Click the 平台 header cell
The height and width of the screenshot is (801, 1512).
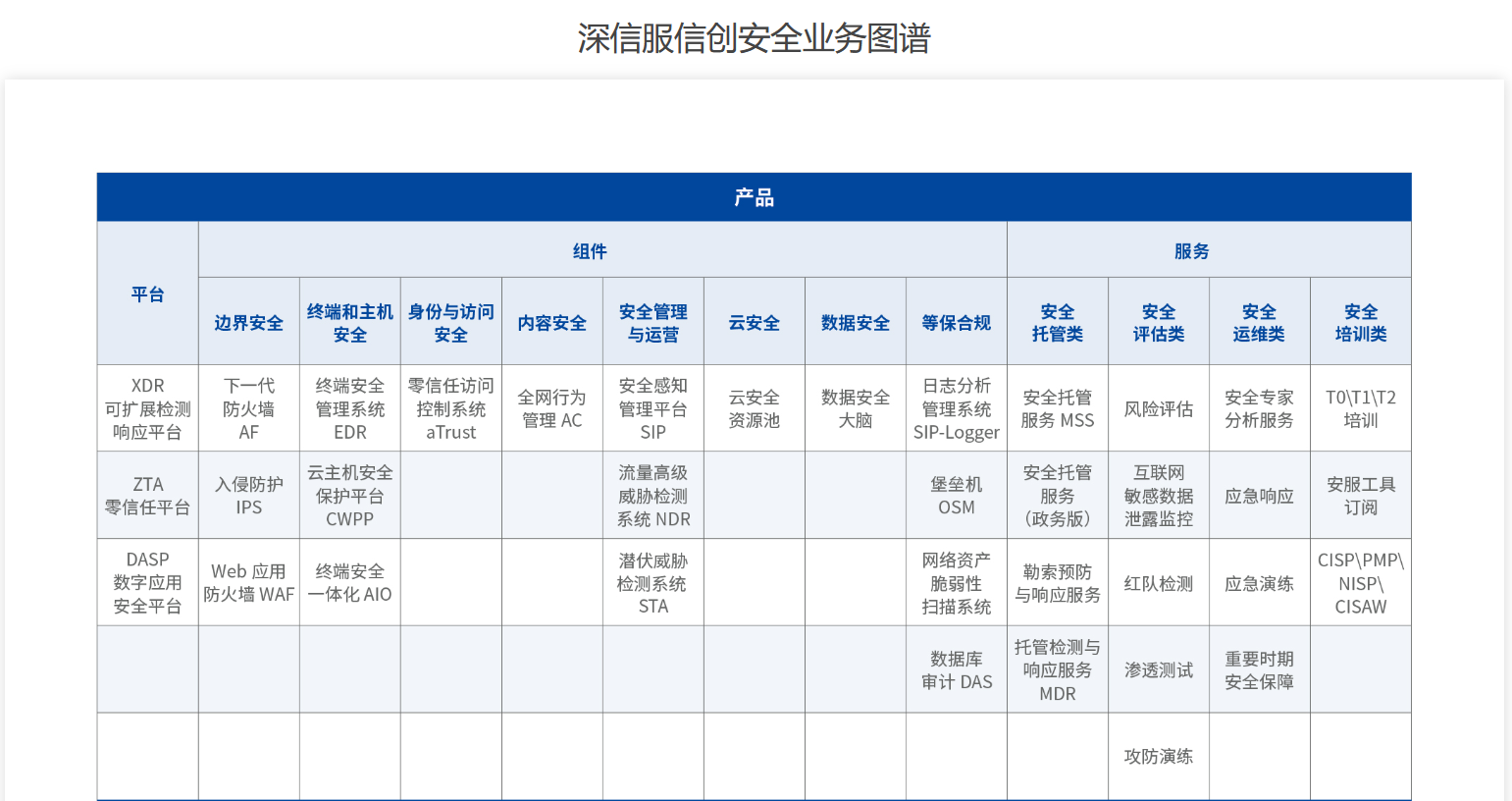tap(147, 294)
